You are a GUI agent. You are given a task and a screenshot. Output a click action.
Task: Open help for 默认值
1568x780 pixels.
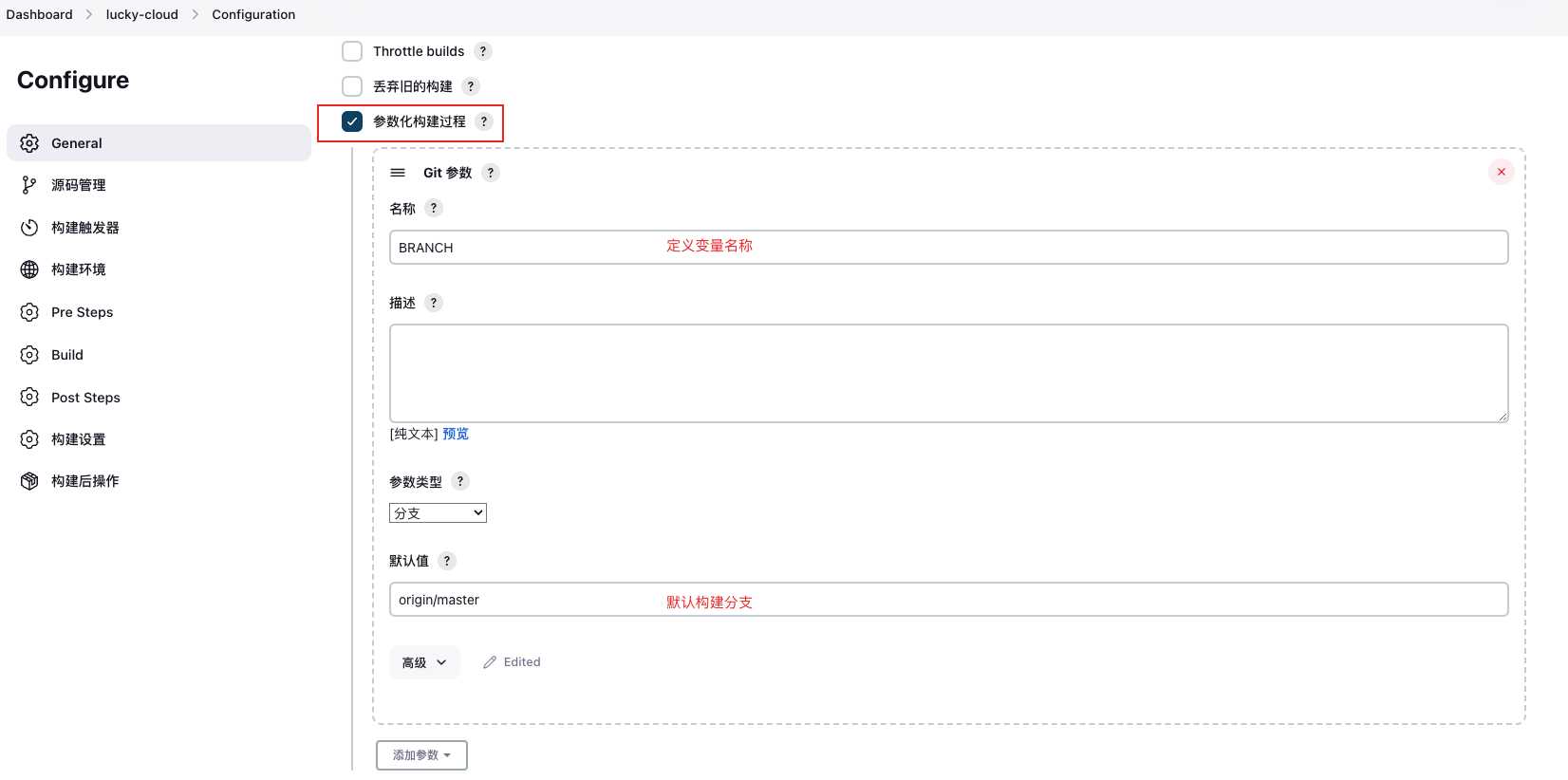click(x=447, y=561)
